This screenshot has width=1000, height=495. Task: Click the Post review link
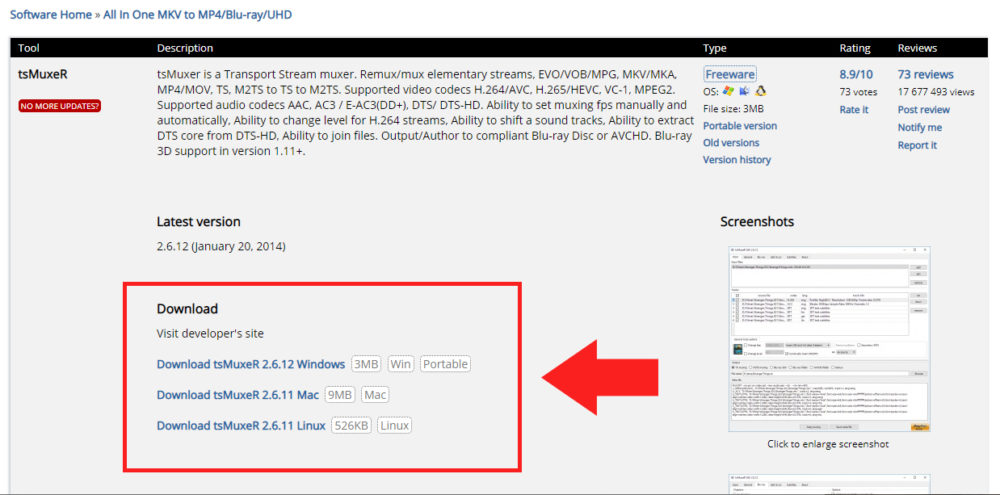click(x=923, y=110)
